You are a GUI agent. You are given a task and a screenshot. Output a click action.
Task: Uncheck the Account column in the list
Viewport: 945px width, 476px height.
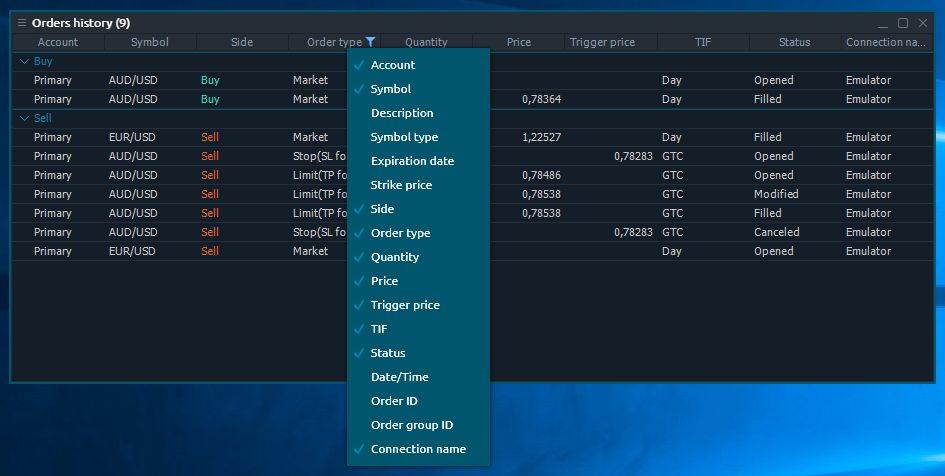click(x=392, y=65)
